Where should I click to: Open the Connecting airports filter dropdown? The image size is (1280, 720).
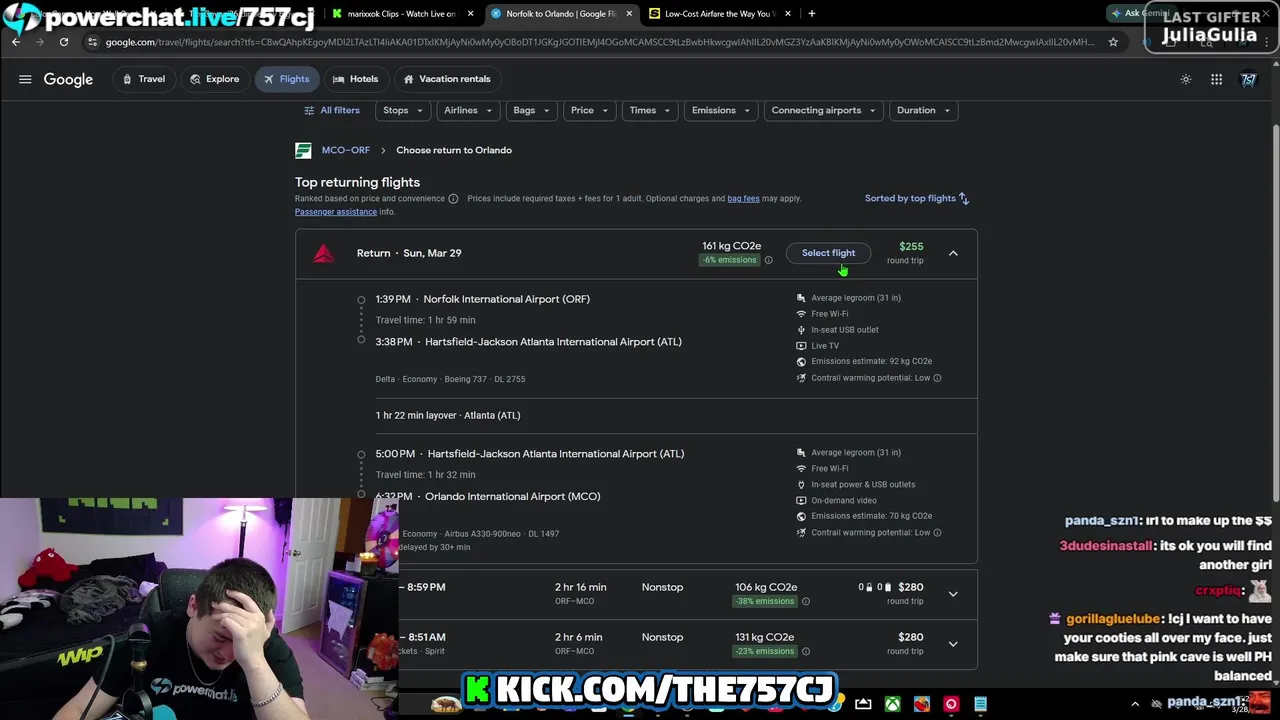[x=823, y=110]
